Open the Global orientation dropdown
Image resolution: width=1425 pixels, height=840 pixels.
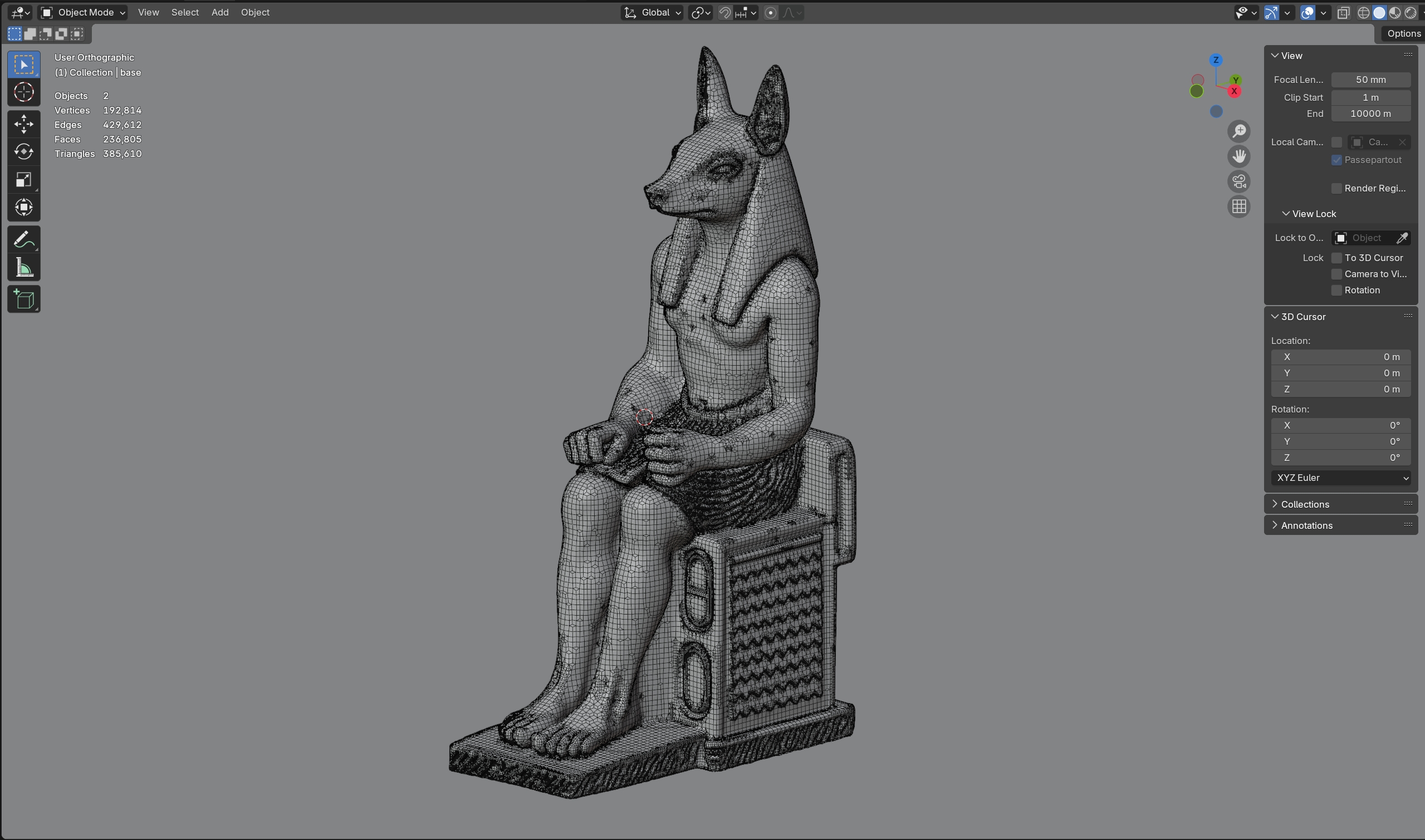coord(652,12)
